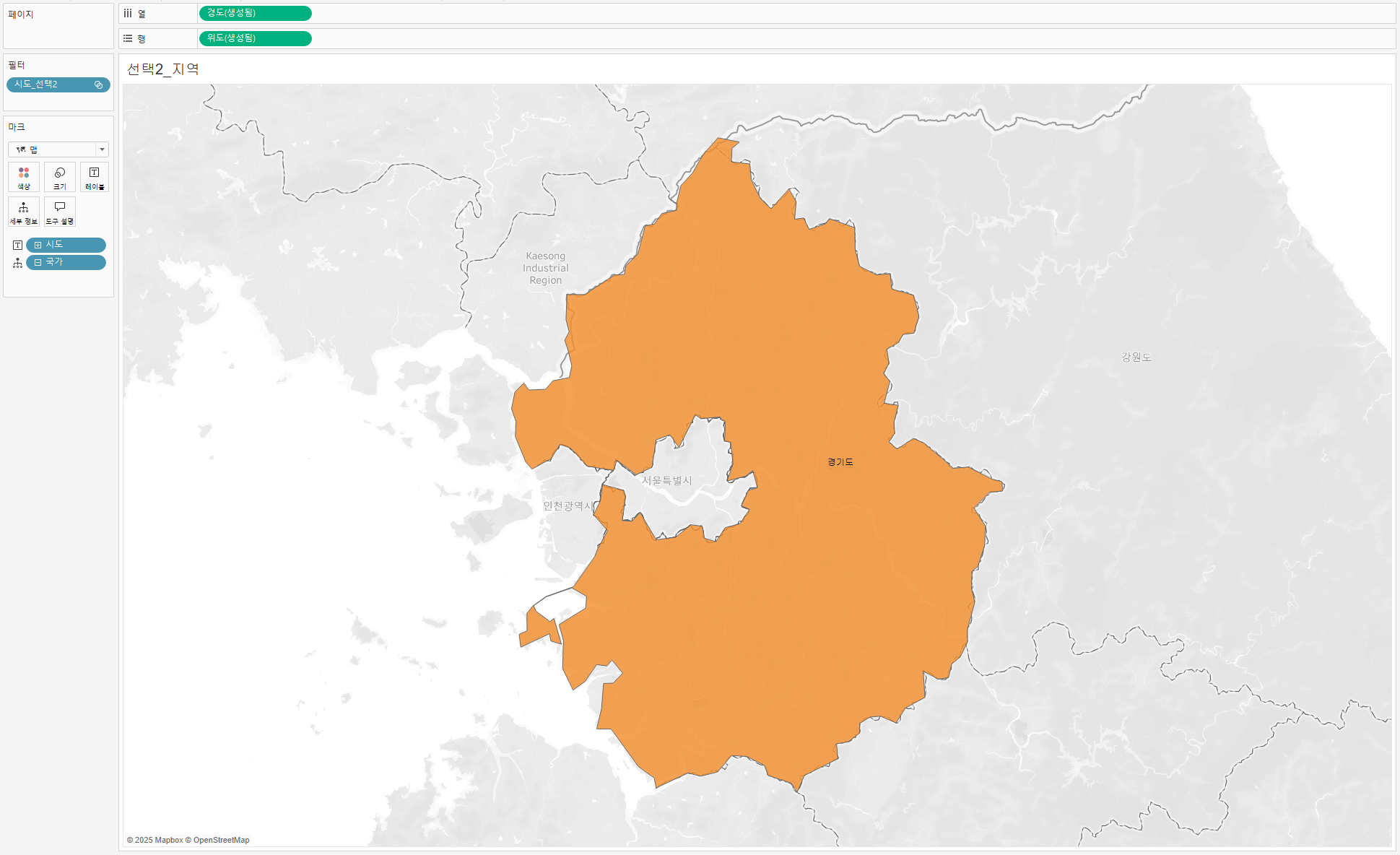
Task: Open the 세부 정보 (Detail) mark card
Action: (x=24, y=212)
